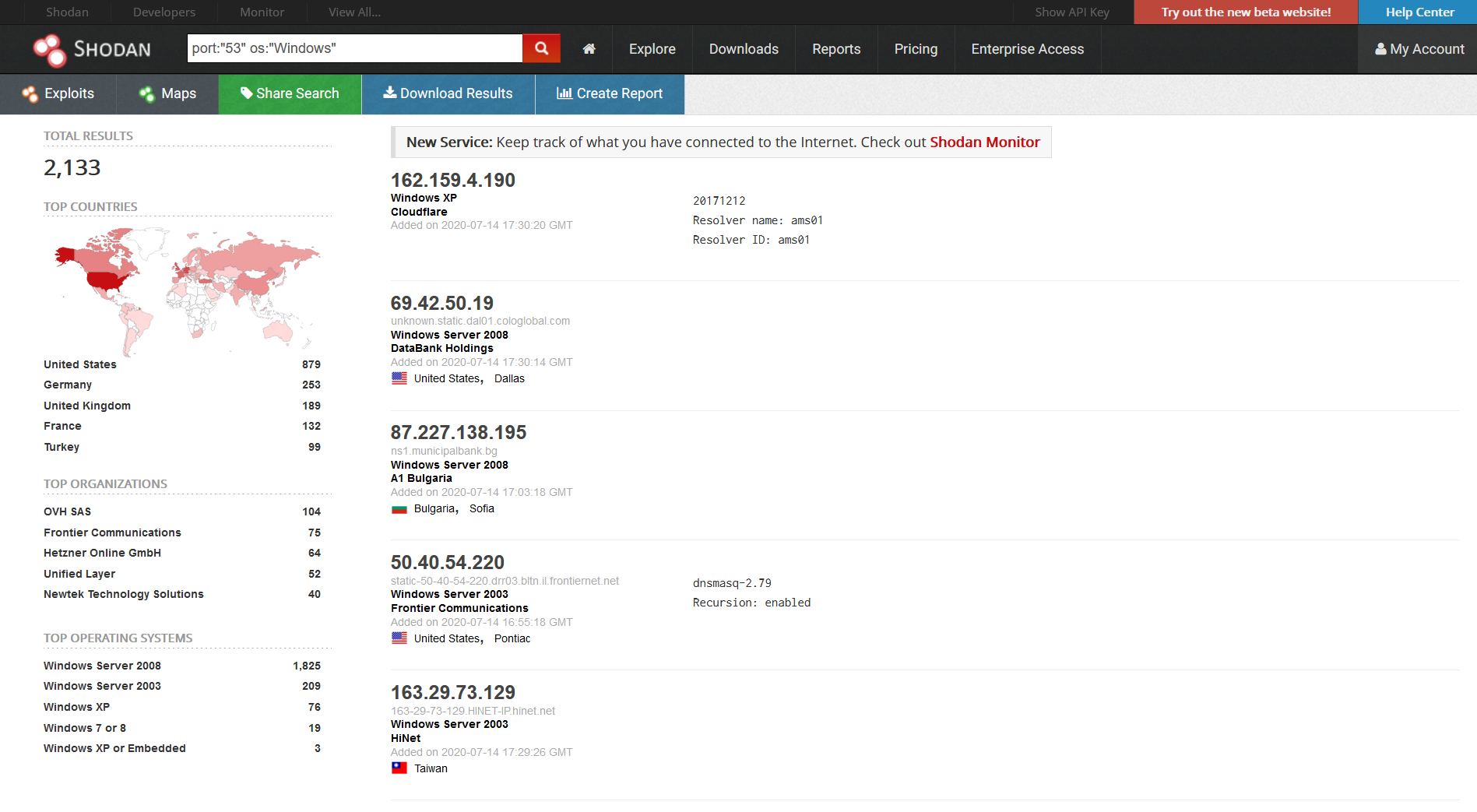Screen dimensions: 1477x812
Task: Open the Downloads menu item
Action: coord(744,49)
